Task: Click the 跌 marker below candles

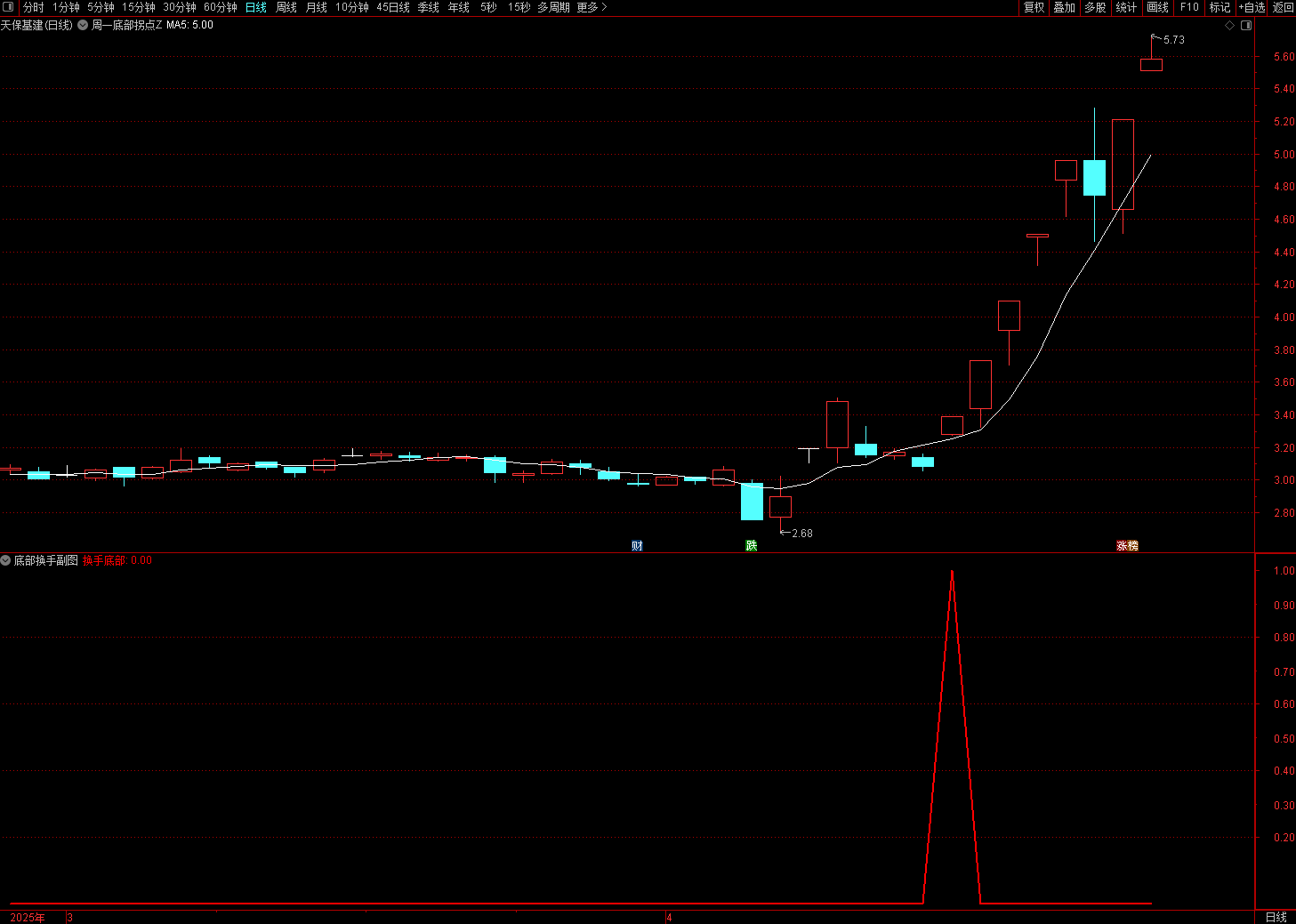Action: pyautogui.click(x=752, y=545)
